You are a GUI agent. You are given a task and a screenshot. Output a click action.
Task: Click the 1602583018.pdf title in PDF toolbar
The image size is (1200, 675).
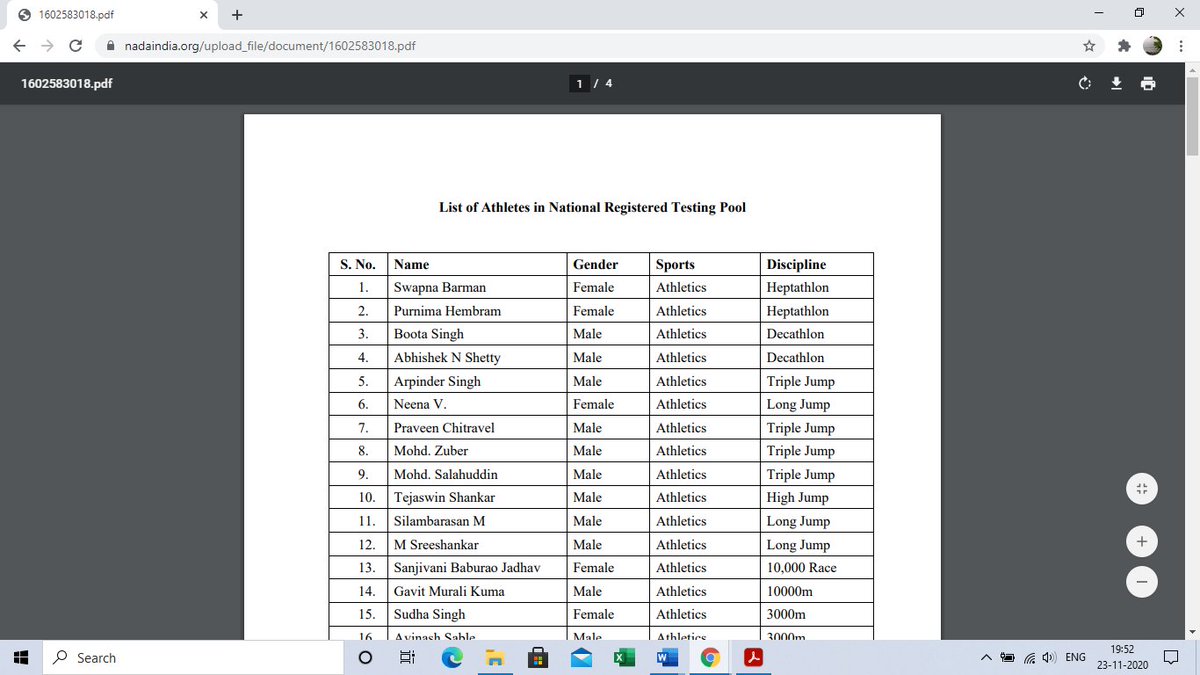click(66, 83)
